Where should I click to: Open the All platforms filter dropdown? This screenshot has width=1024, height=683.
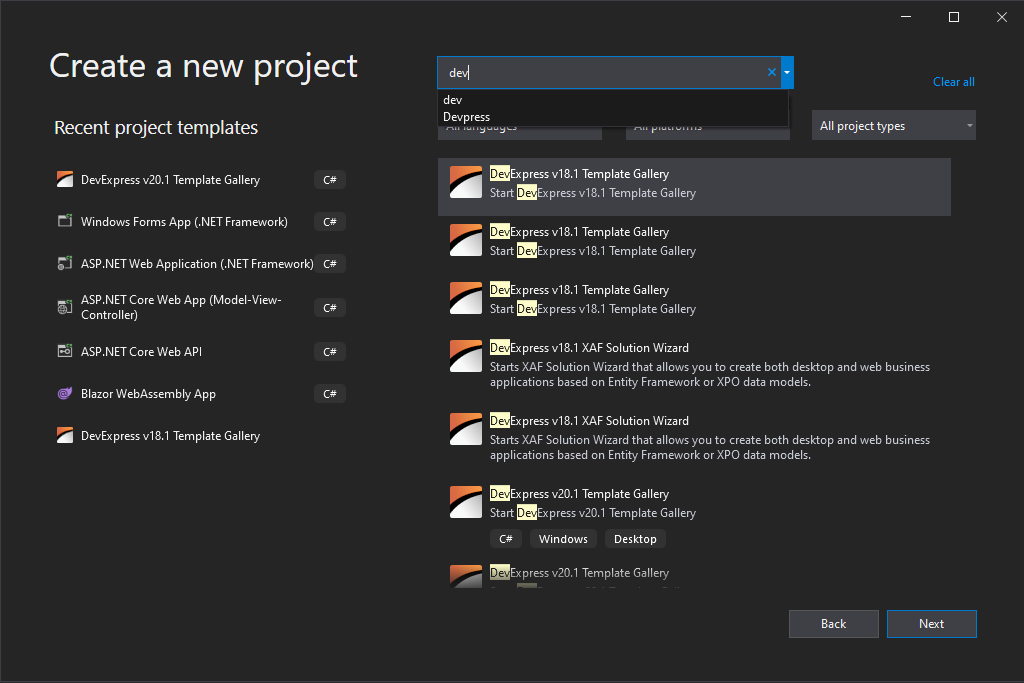pos(708,133)
